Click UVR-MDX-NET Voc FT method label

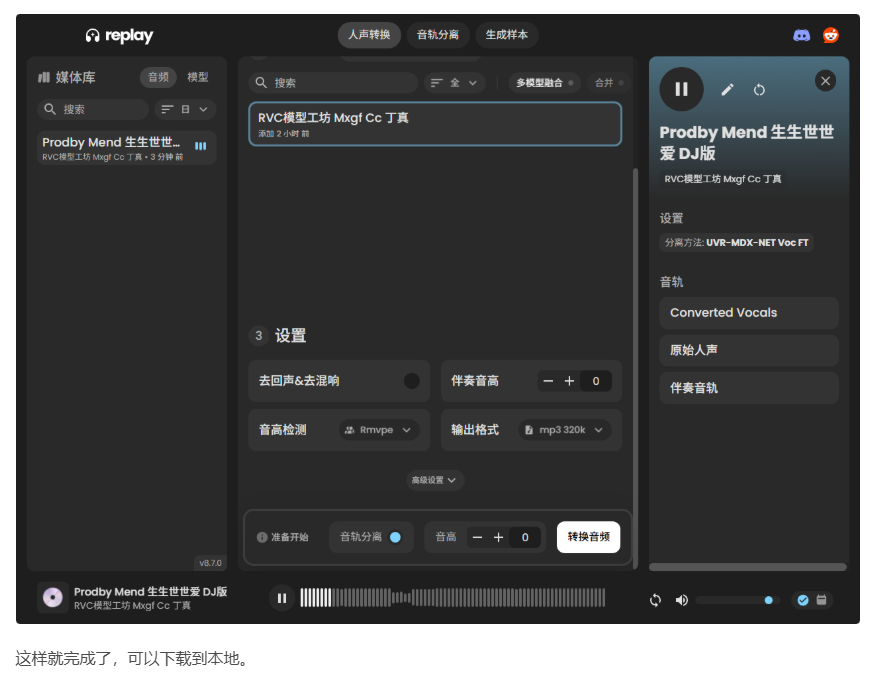736,243
